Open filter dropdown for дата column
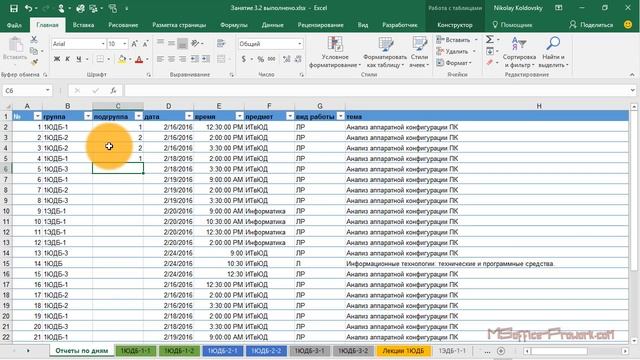 [x=189, y=116]
